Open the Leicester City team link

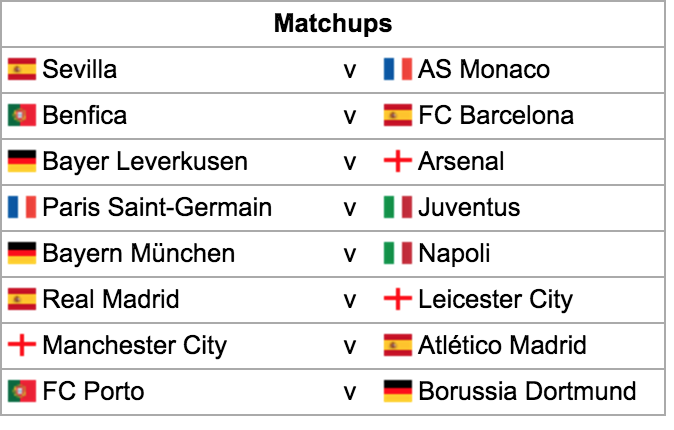click(495, 300)
